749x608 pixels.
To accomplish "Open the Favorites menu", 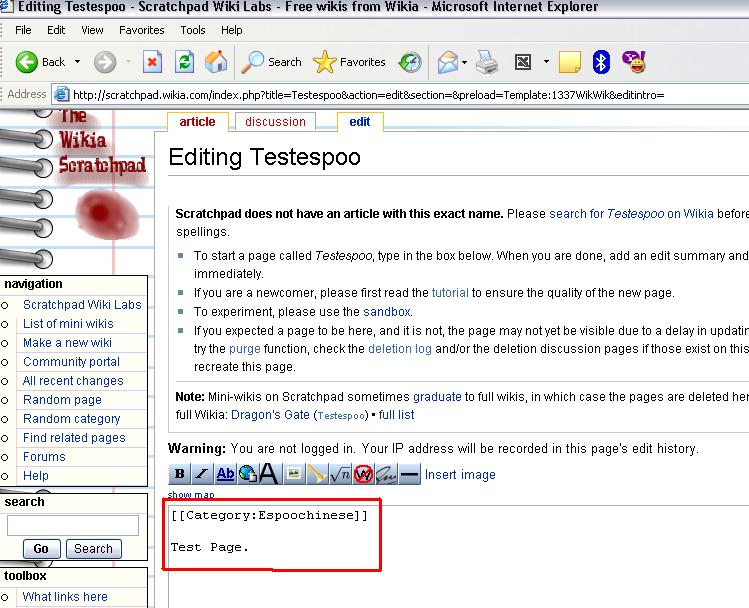I will click(x=141, y=30).
